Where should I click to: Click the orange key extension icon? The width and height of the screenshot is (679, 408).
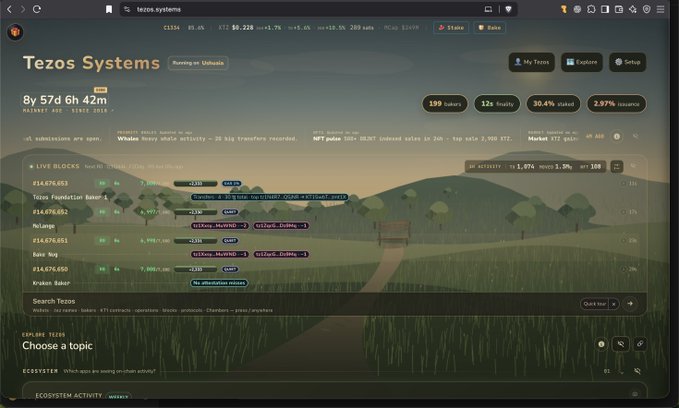(x=563, y=9)
